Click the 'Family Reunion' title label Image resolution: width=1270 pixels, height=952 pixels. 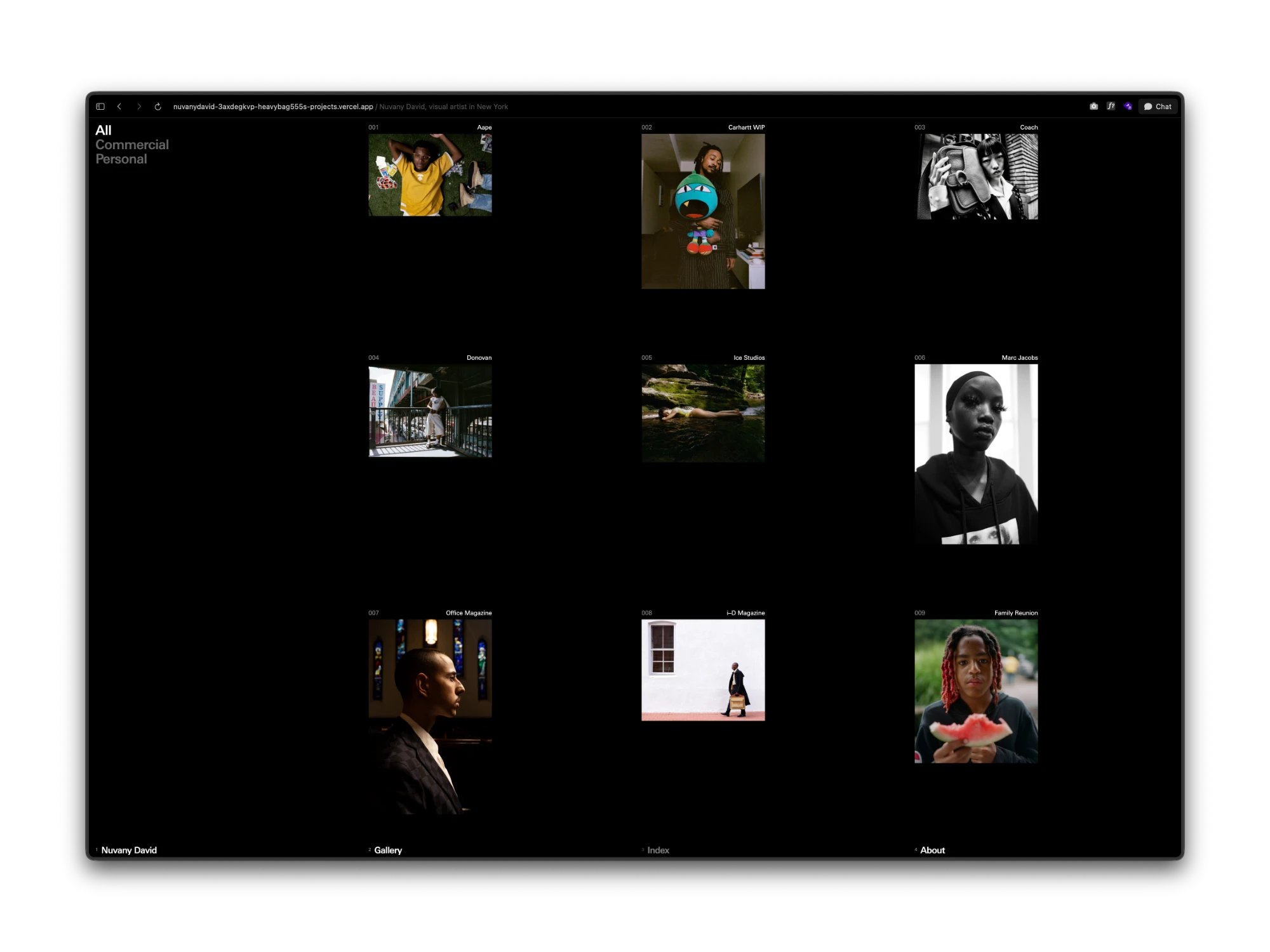point(1016,613)
